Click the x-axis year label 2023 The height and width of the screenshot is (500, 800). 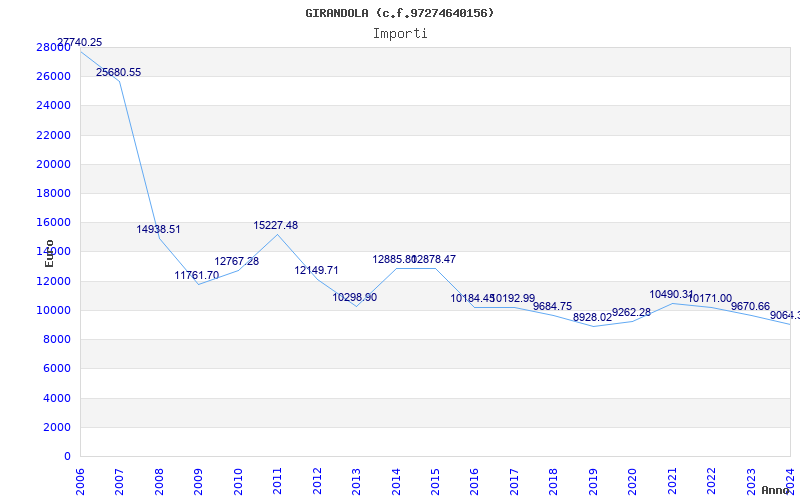[x=751, y=482]
